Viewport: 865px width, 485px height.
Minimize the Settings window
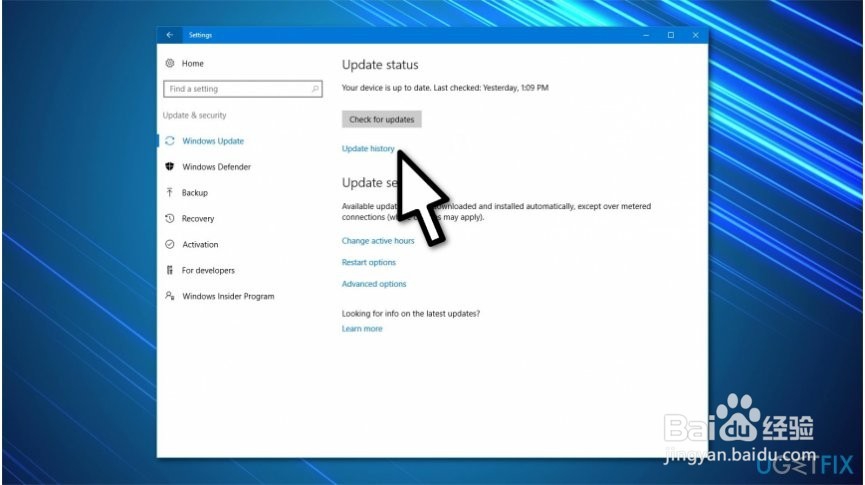tap(646, 35)
